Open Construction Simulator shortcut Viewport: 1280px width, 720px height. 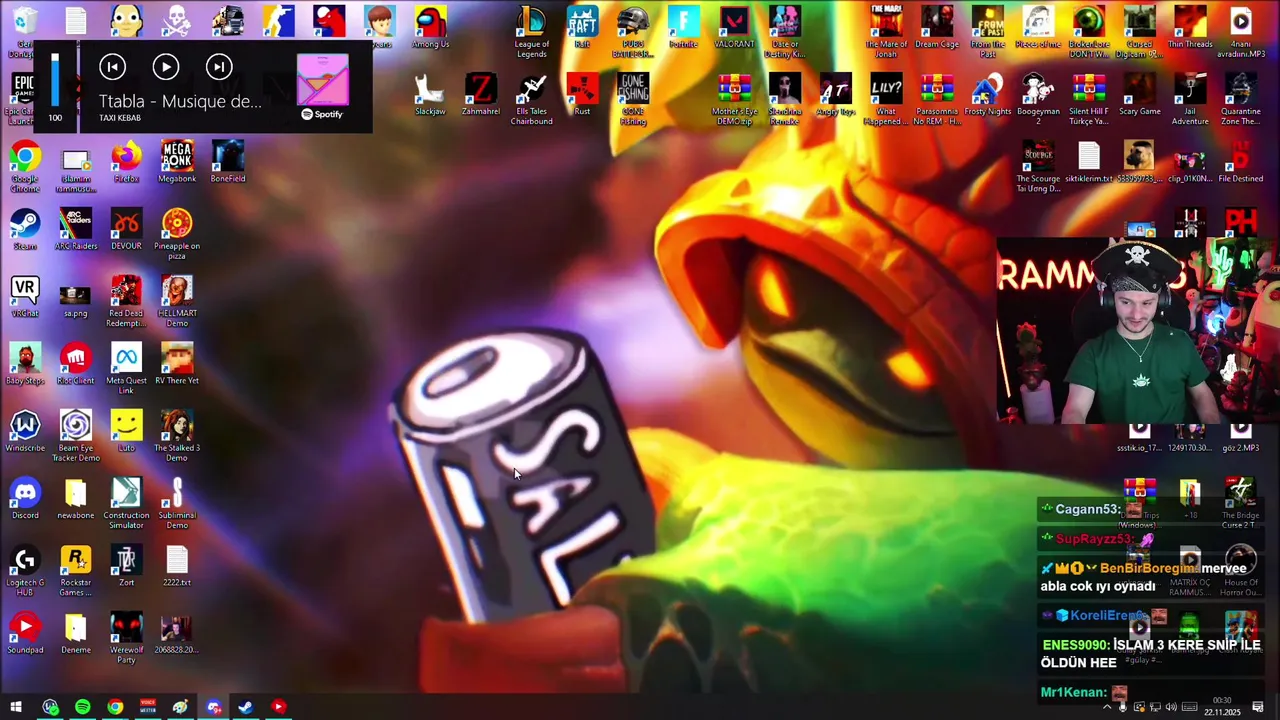click(x=126, y=503)
